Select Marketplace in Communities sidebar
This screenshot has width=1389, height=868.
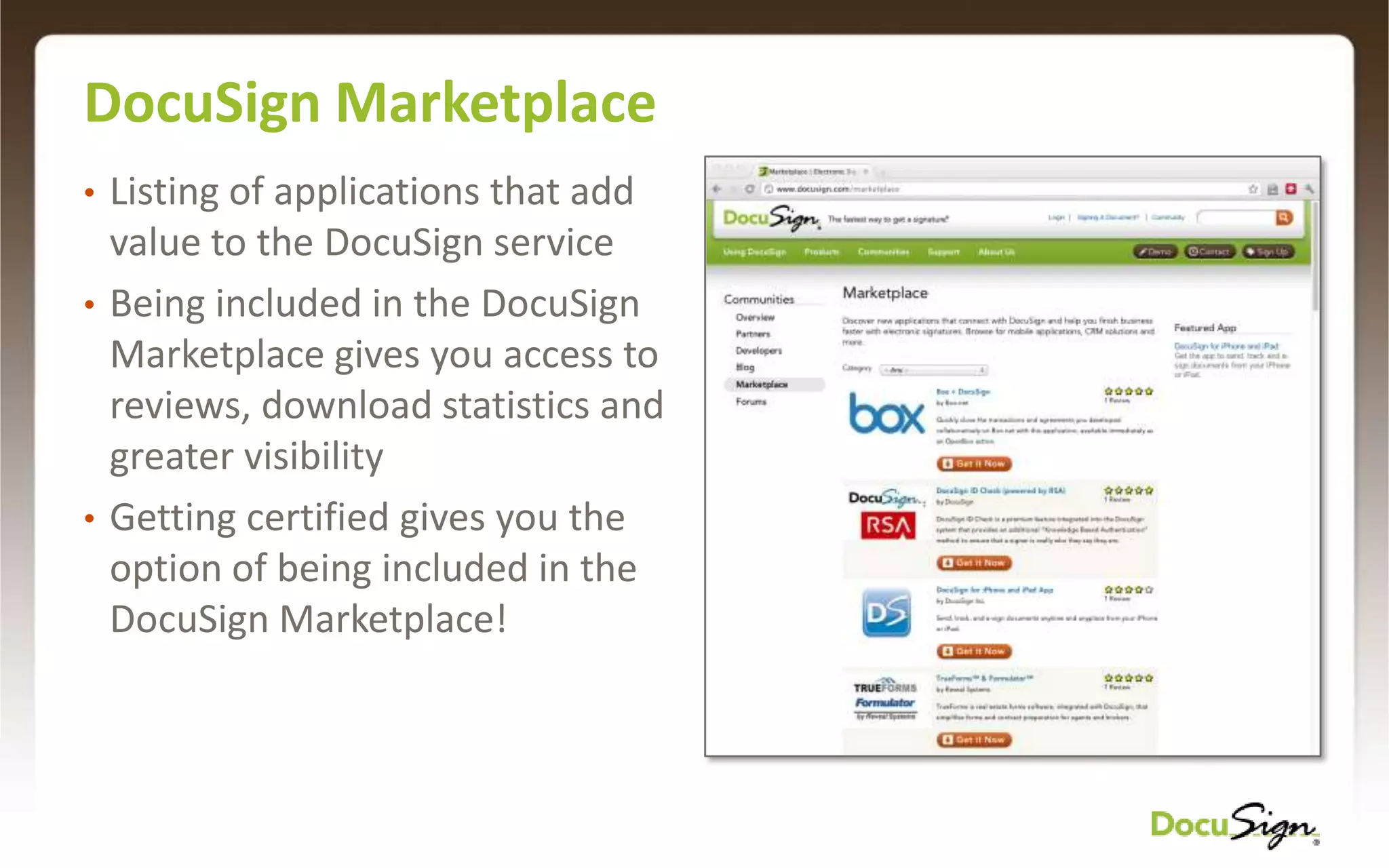point(762,384)
